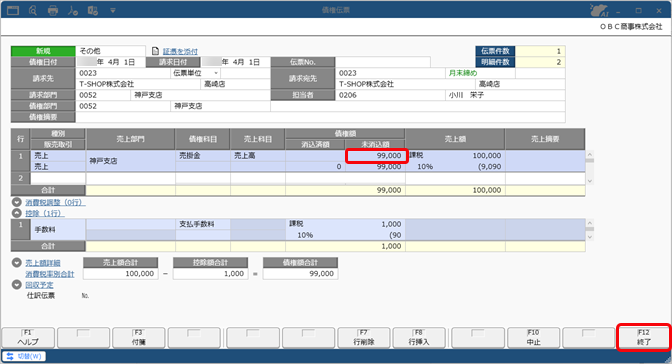Expand the 回収予定 chevron
This screenshot has width=672, height=364.
(17, 284)
